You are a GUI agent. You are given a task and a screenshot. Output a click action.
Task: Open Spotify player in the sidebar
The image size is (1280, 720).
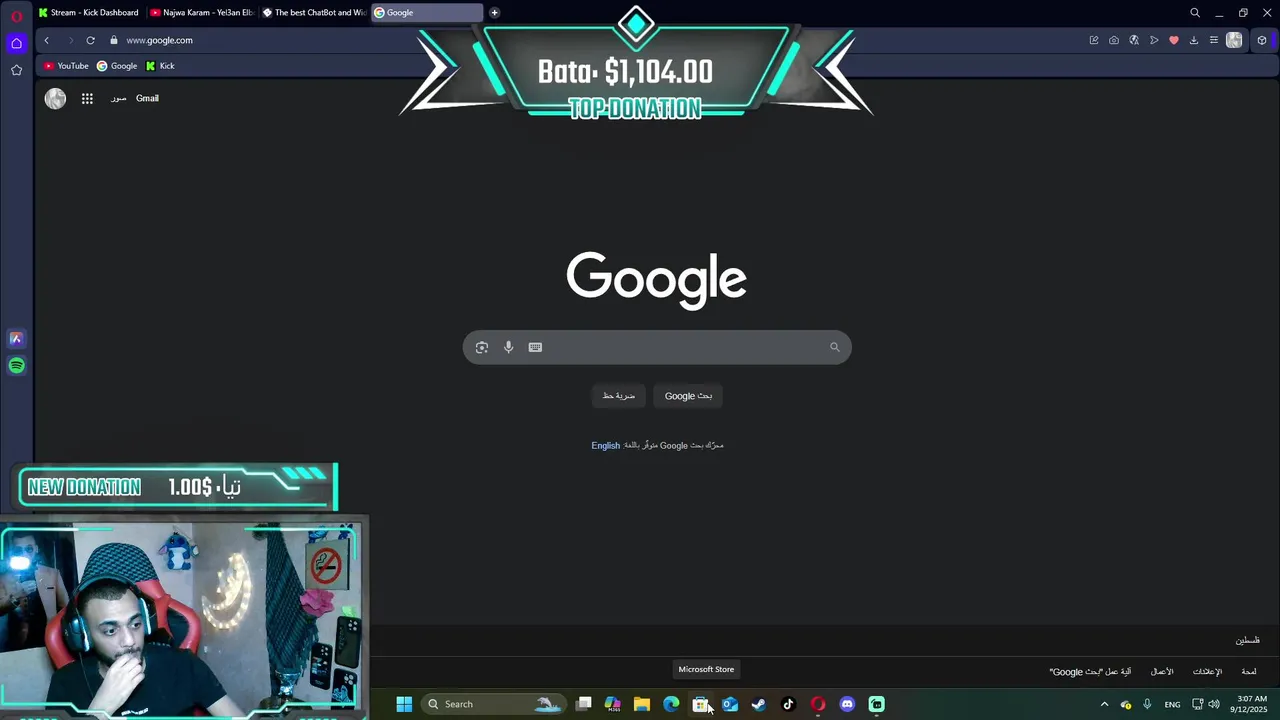click(16, 366)
